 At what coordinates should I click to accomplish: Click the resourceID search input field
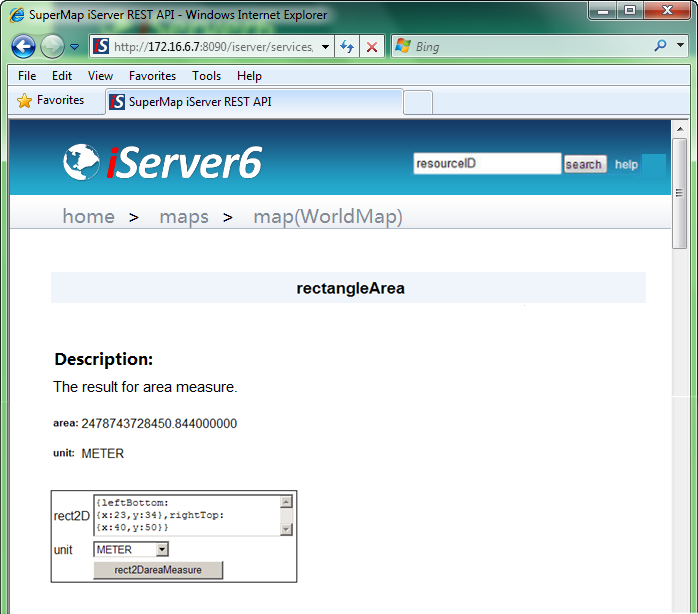pos(487,164)
